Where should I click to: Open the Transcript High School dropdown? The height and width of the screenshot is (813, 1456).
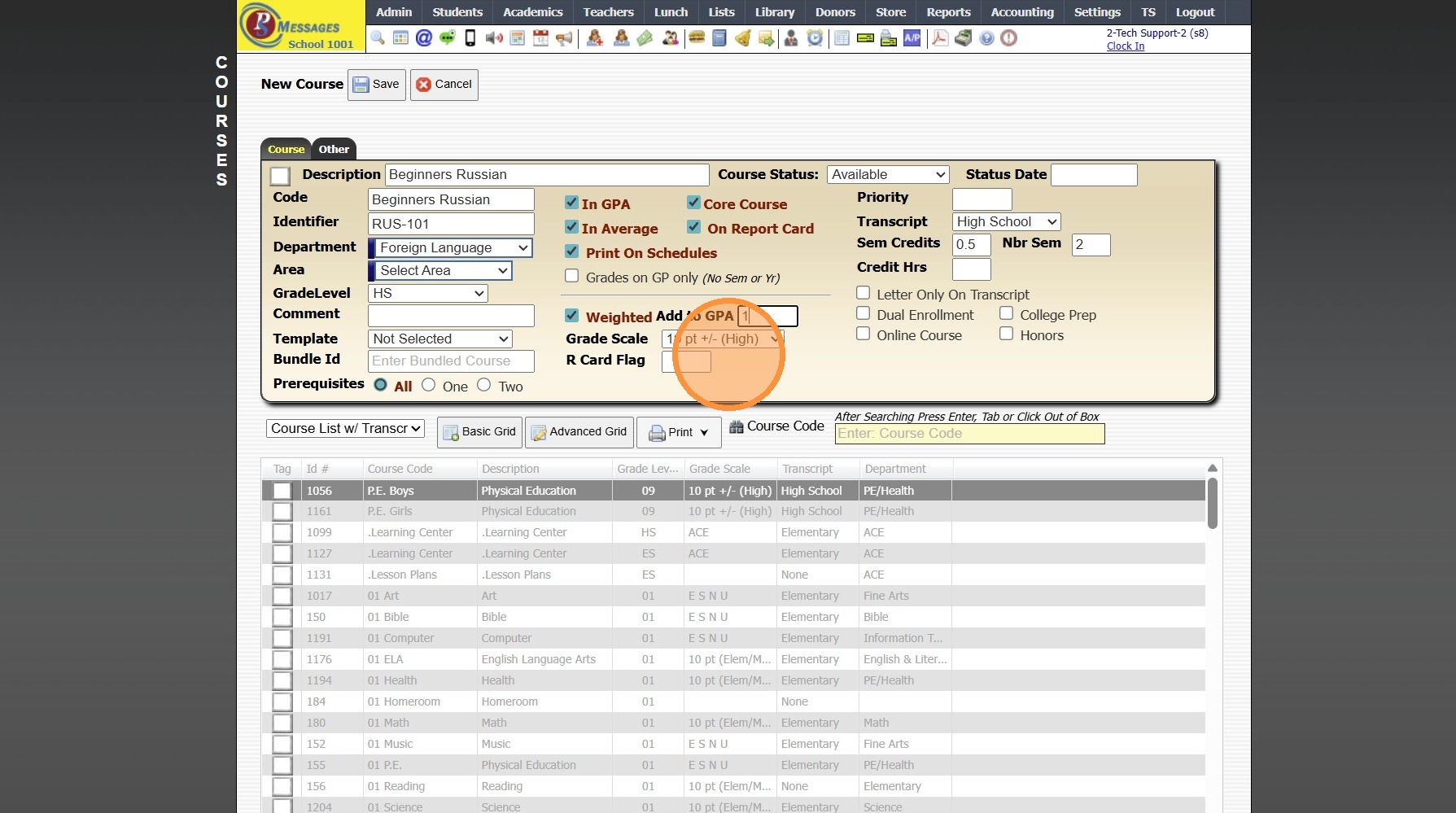[1006, 222]
